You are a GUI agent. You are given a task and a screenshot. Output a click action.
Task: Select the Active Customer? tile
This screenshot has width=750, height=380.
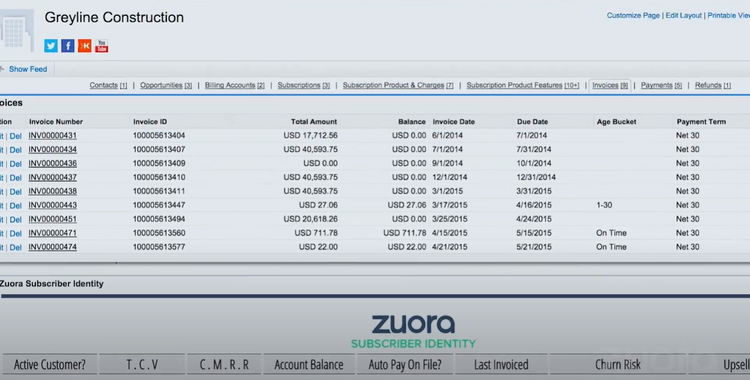50,365
